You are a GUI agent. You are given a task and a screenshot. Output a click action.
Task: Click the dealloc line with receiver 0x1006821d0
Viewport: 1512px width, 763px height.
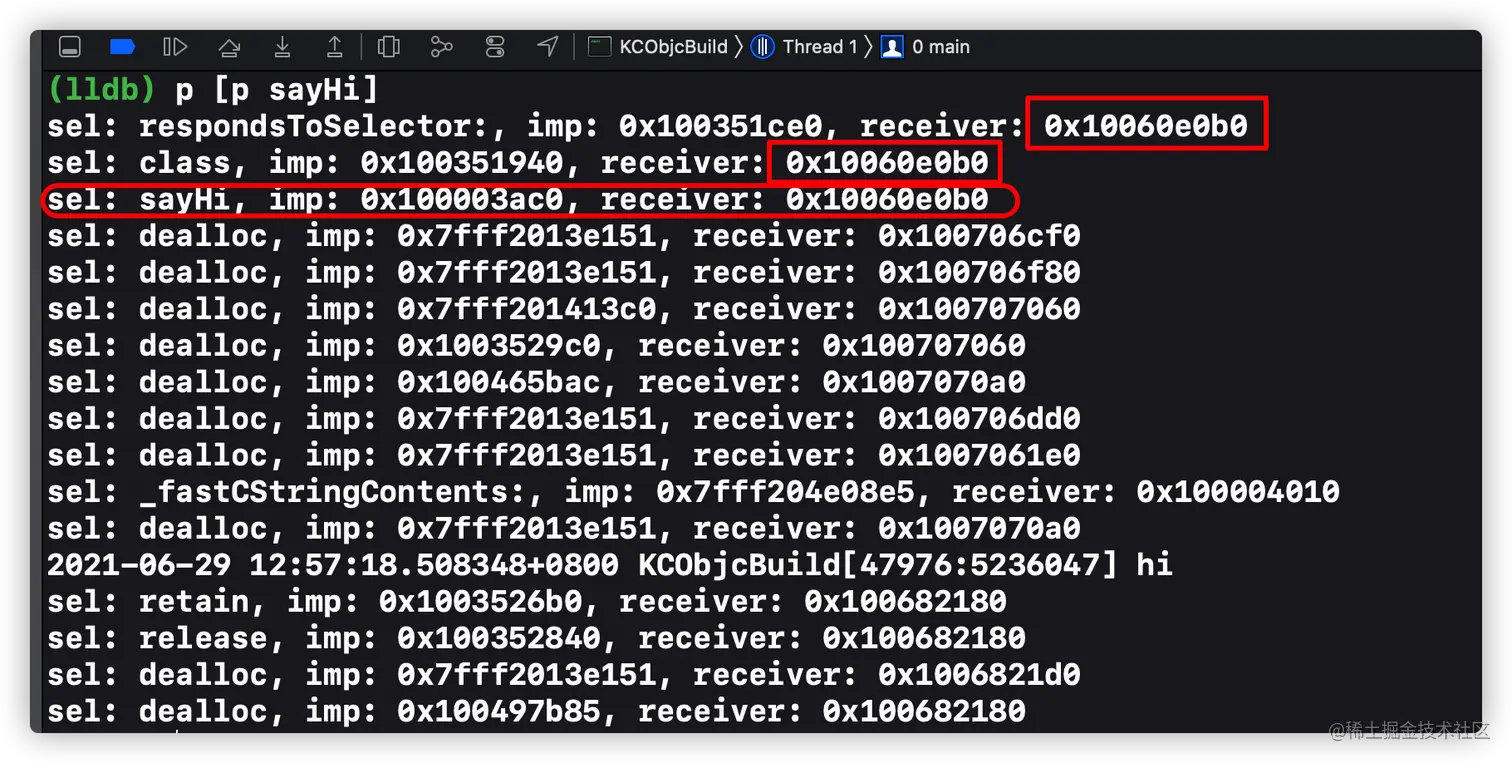pos(564,674)
